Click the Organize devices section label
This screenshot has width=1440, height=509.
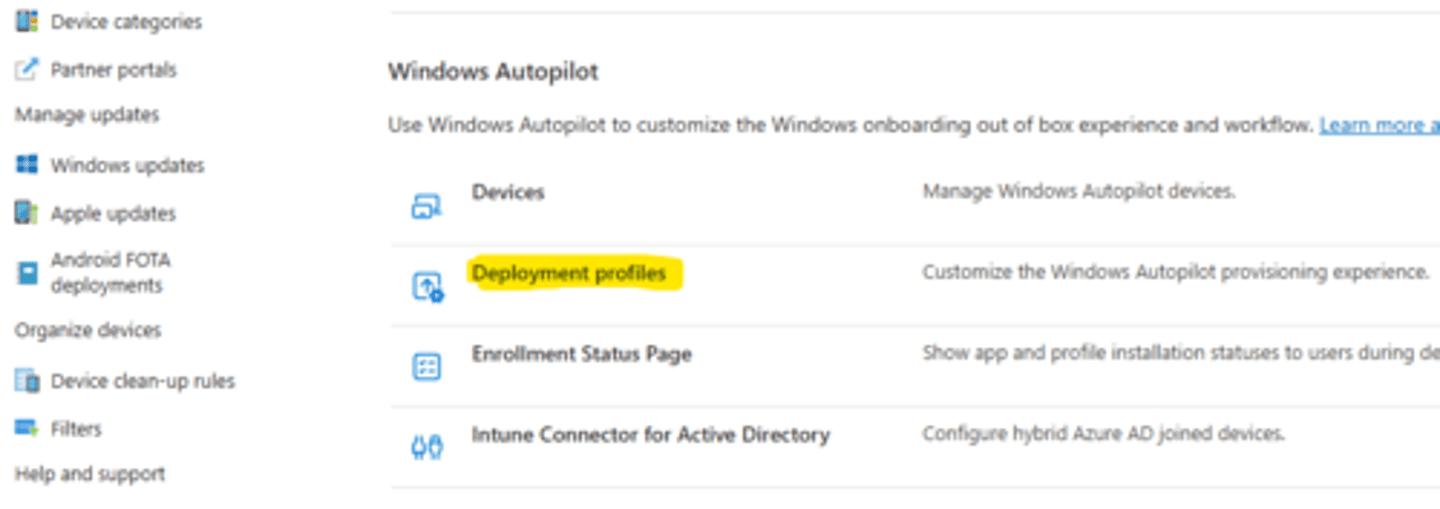[88, 330]
